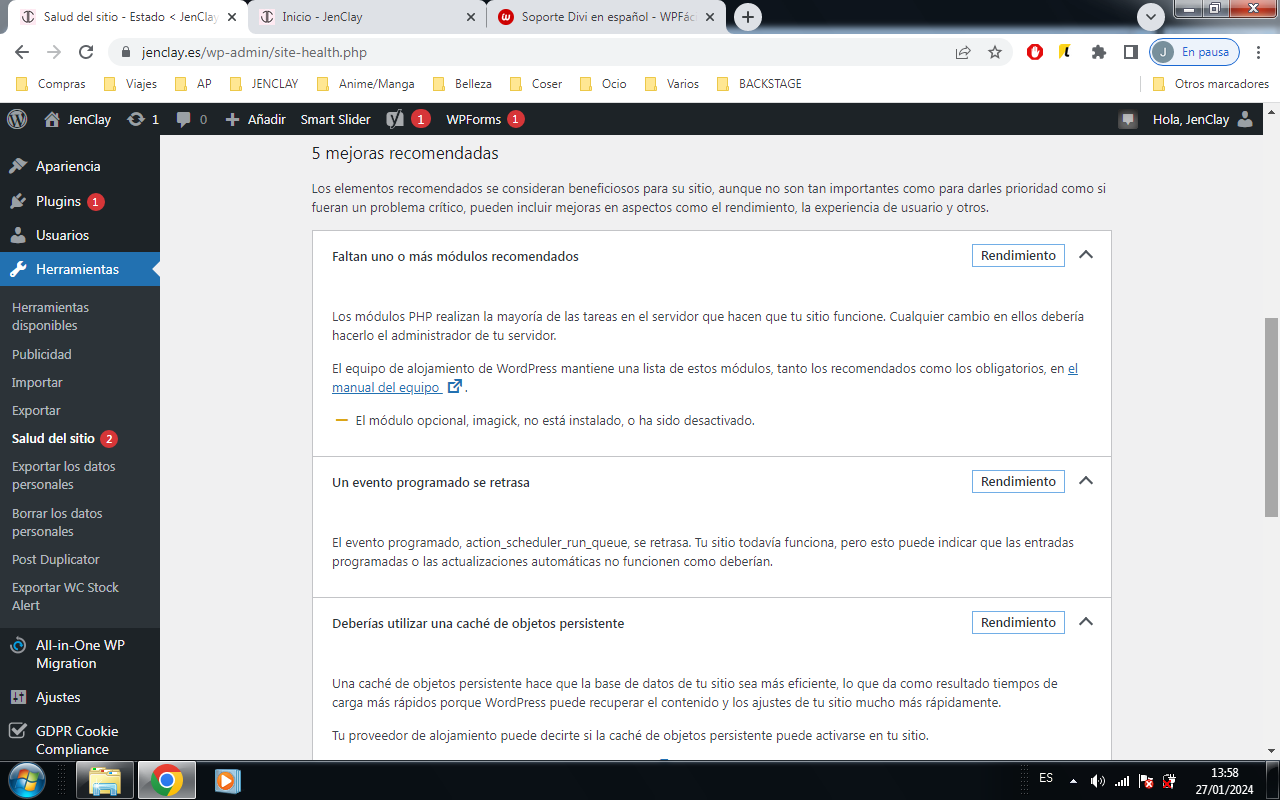
Task: Open Smart Slider in admin bar
Action: 335,119
